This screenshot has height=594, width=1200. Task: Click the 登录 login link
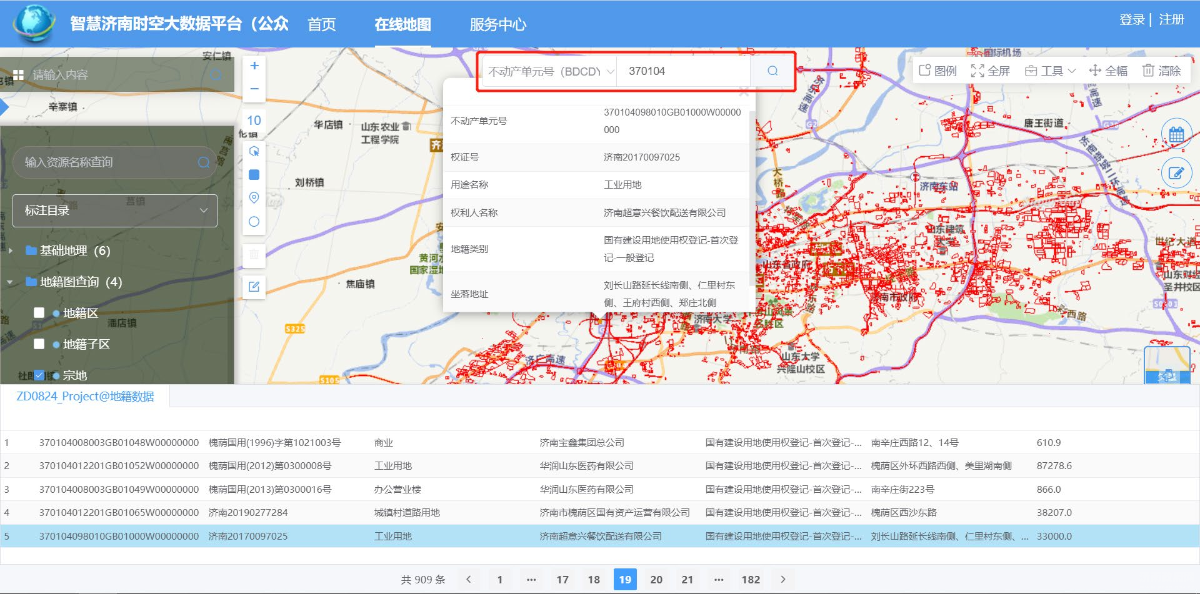tap(1132, 20)
